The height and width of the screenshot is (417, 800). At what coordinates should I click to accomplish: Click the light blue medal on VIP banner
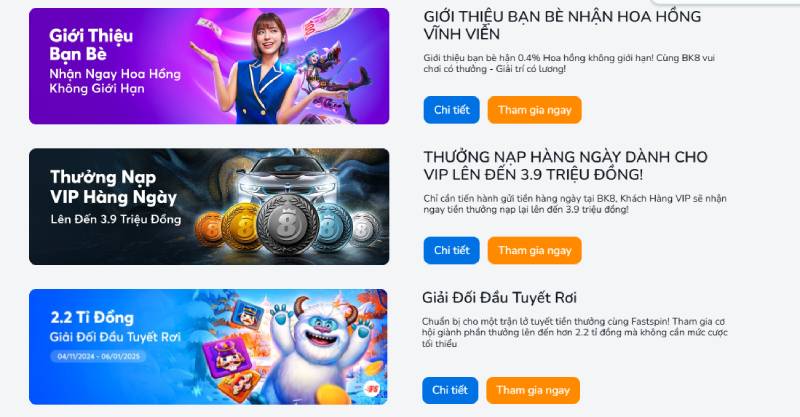click(x=332, y=228)
